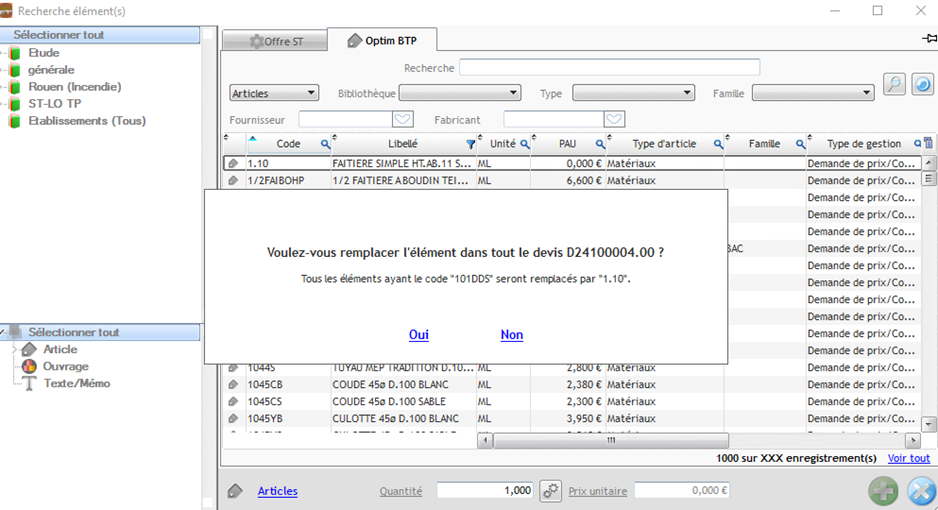938x510 pixels.
Task: Click the green plus add button
Action: 883,491
